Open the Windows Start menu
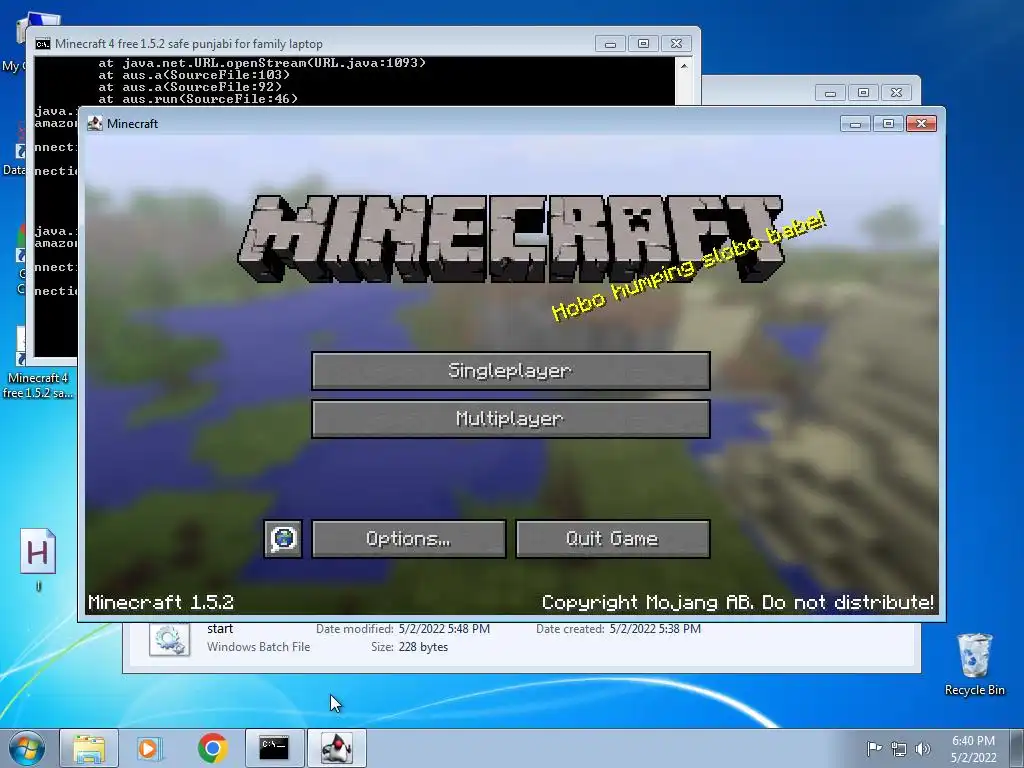The height and width of the screenshot is (768, 1024). coord(27,748)
